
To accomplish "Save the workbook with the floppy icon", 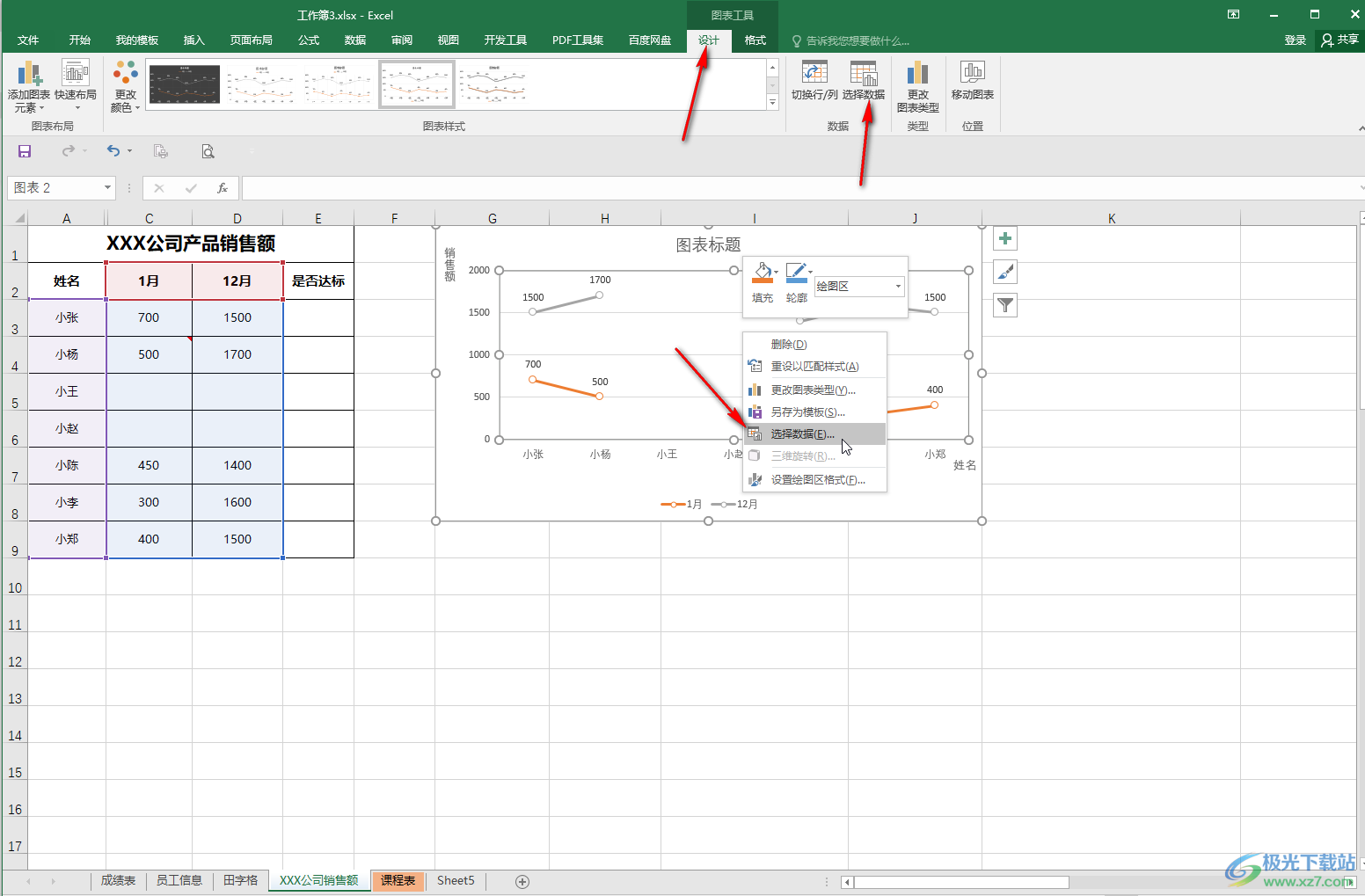I will (x=25, y=151).
